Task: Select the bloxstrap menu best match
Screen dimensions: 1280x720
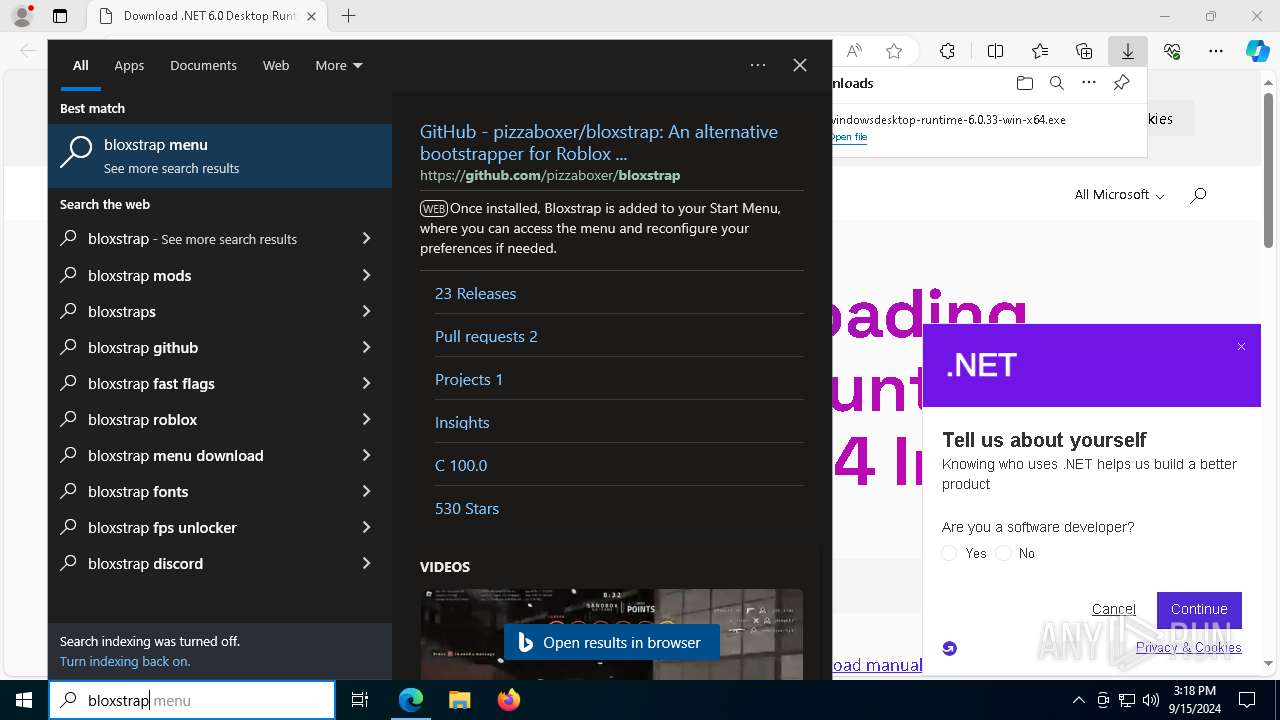Action: 220,156
